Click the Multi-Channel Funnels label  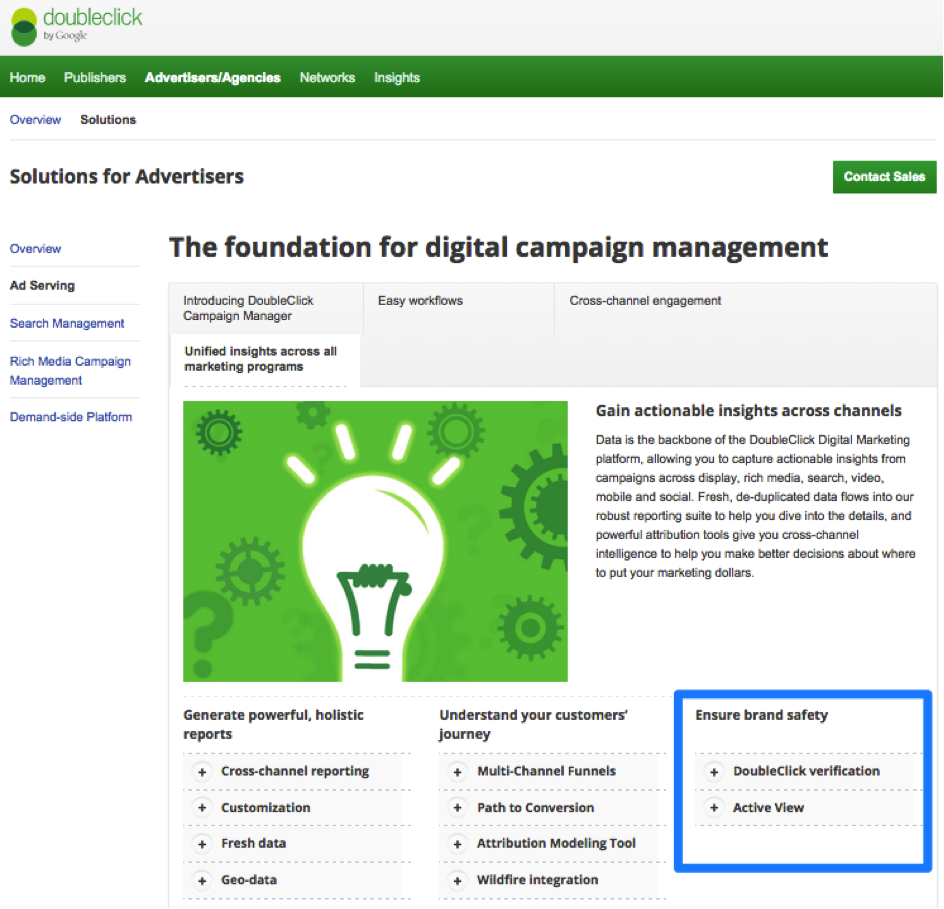pyautogui.click(x=547, y=771)
